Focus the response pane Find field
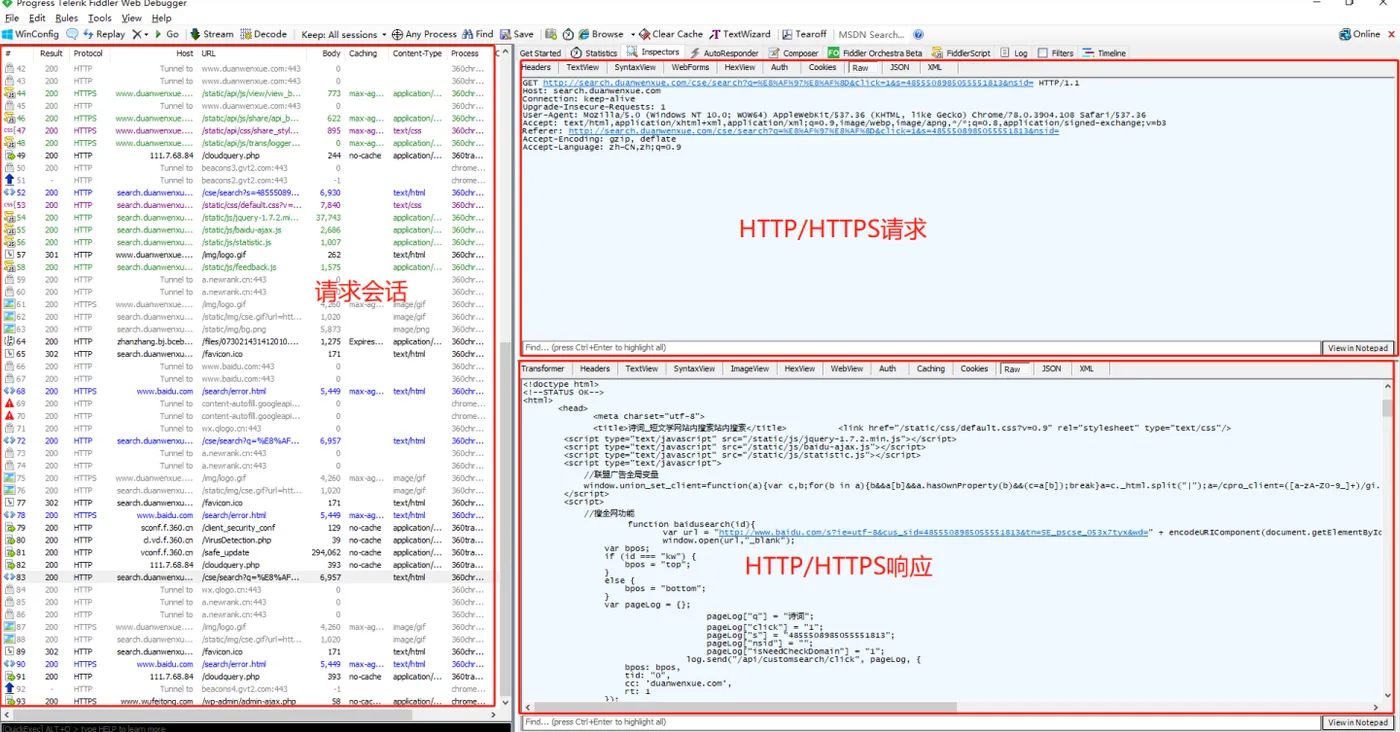Image resolution: width=1400 pixels, height=732 pixels. click(920, 722)
